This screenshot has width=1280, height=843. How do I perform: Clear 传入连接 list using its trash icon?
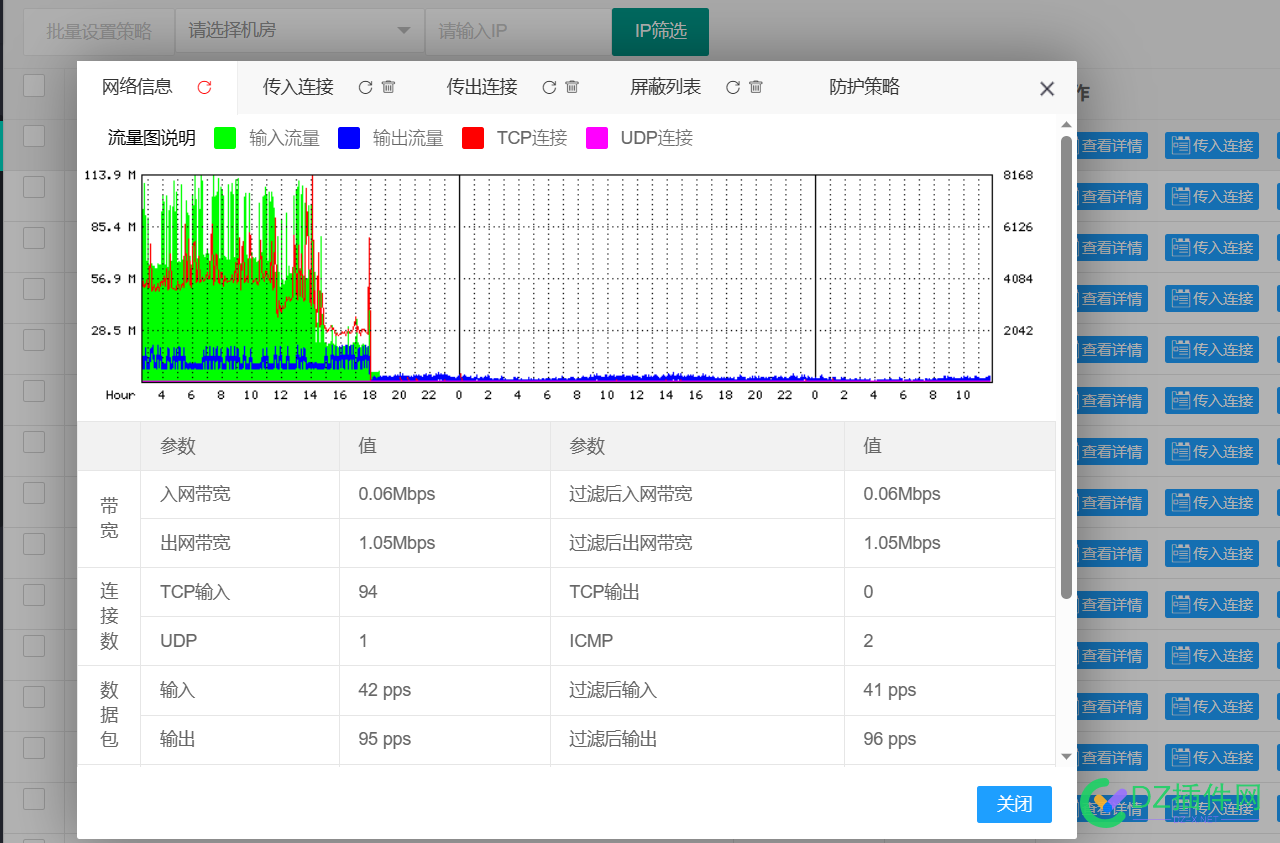click(389, 87)
